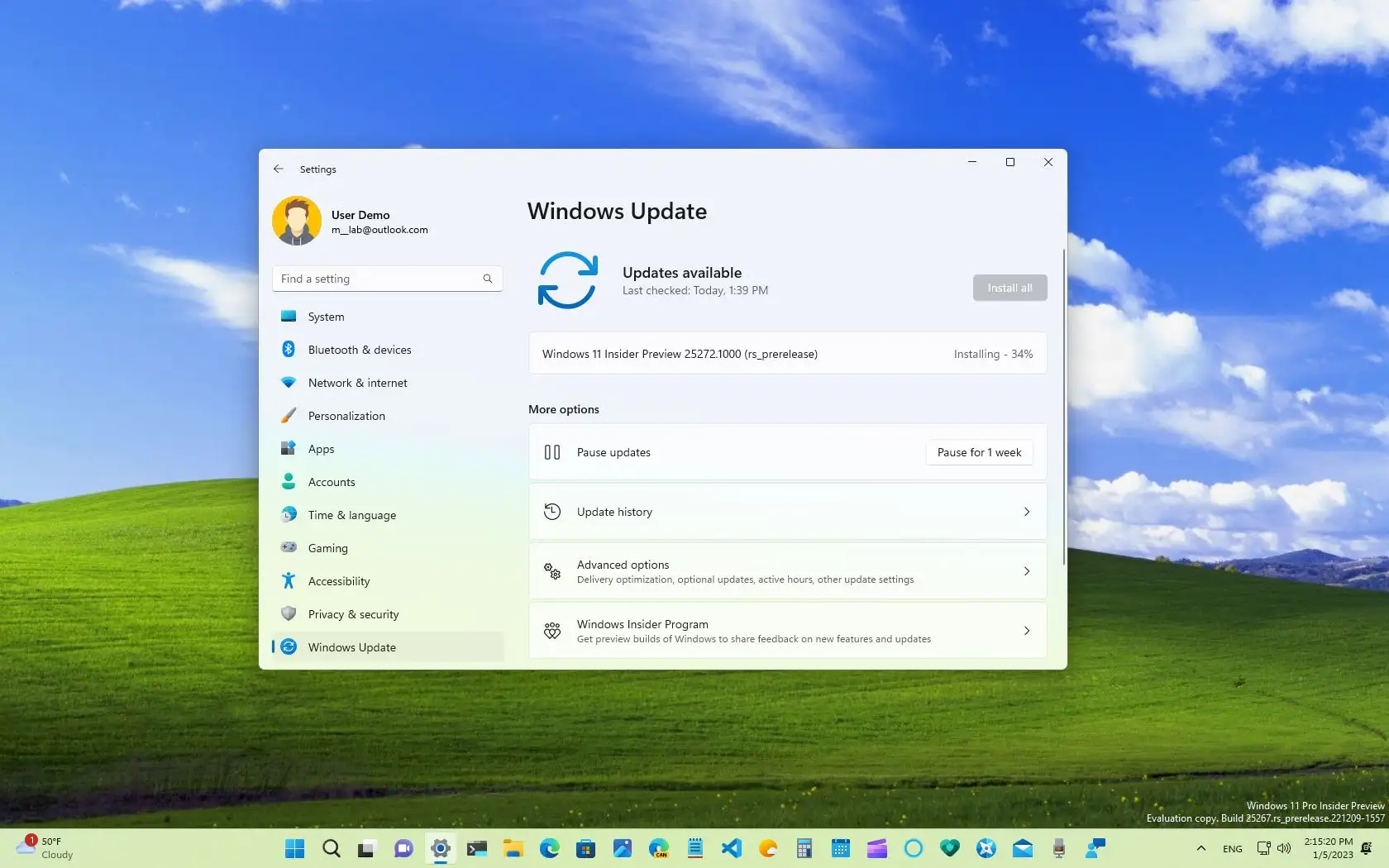Click the Install all button
The width and height of the screenshot is (1389, 868).
coord(1009,287)
